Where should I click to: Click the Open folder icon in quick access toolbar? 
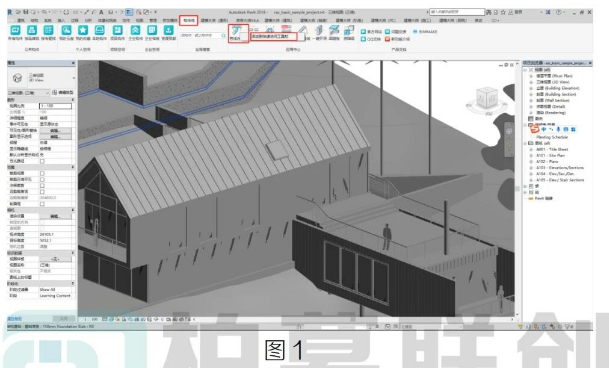click(x=18, y=12)
